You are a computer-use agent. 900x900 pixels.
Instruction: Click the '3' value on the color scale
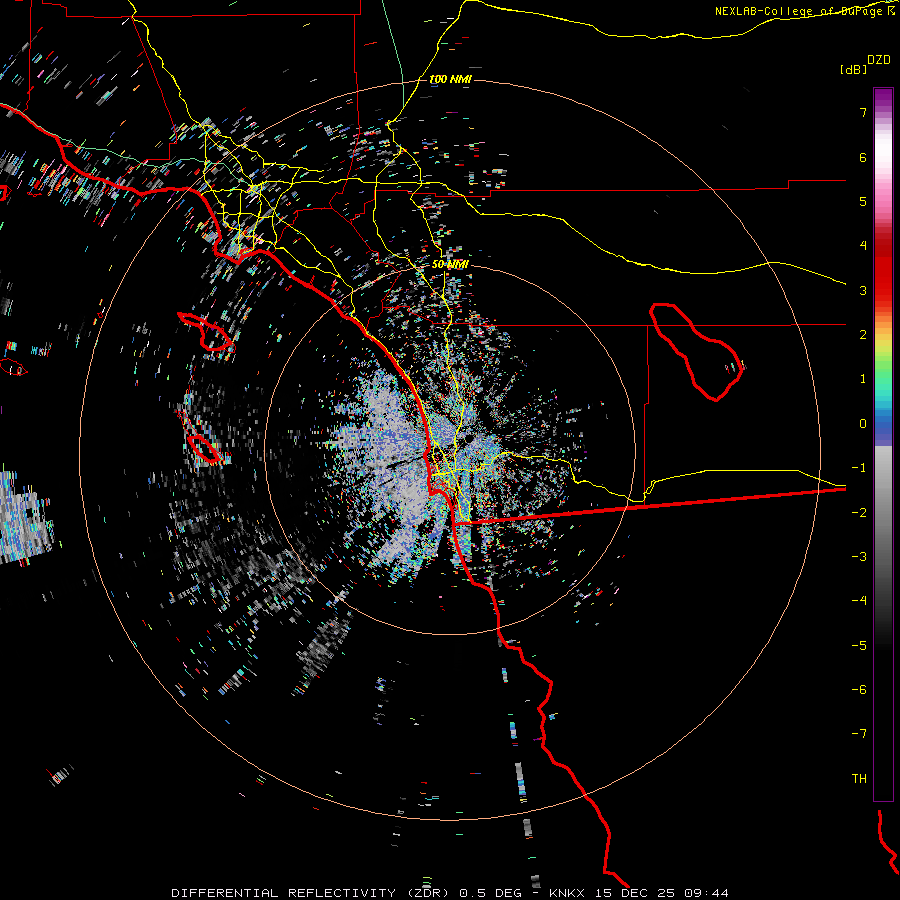coord(863,290)
